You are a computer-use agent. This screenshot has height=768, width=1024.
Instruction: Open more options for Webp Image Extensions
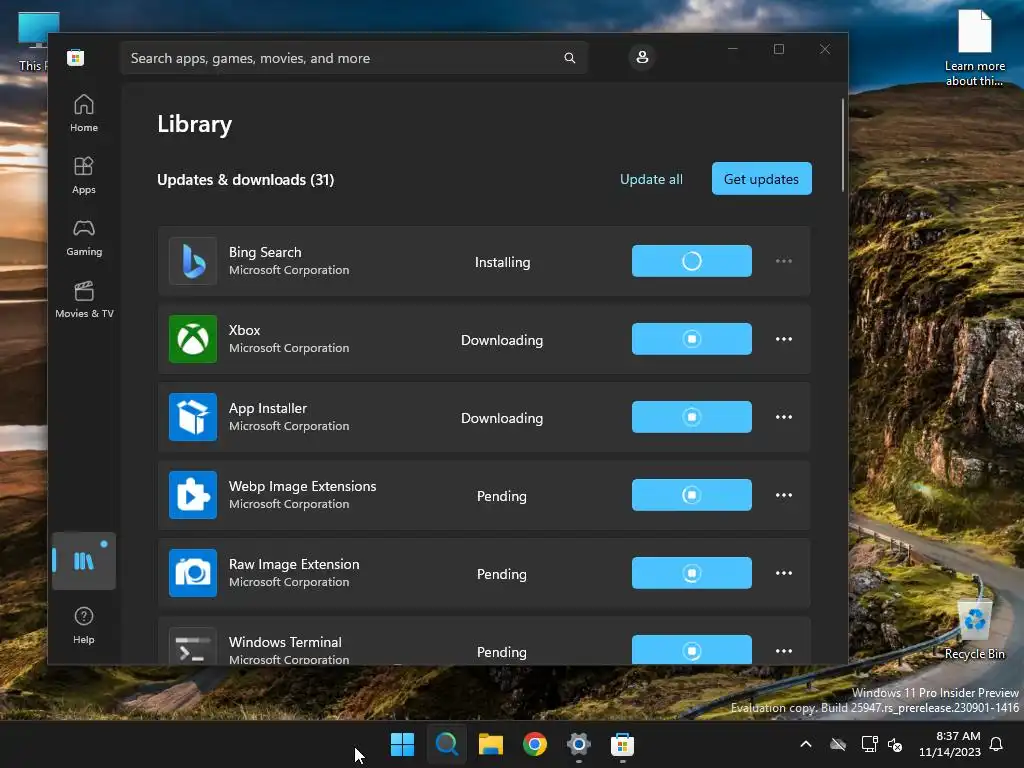point(784,495)
